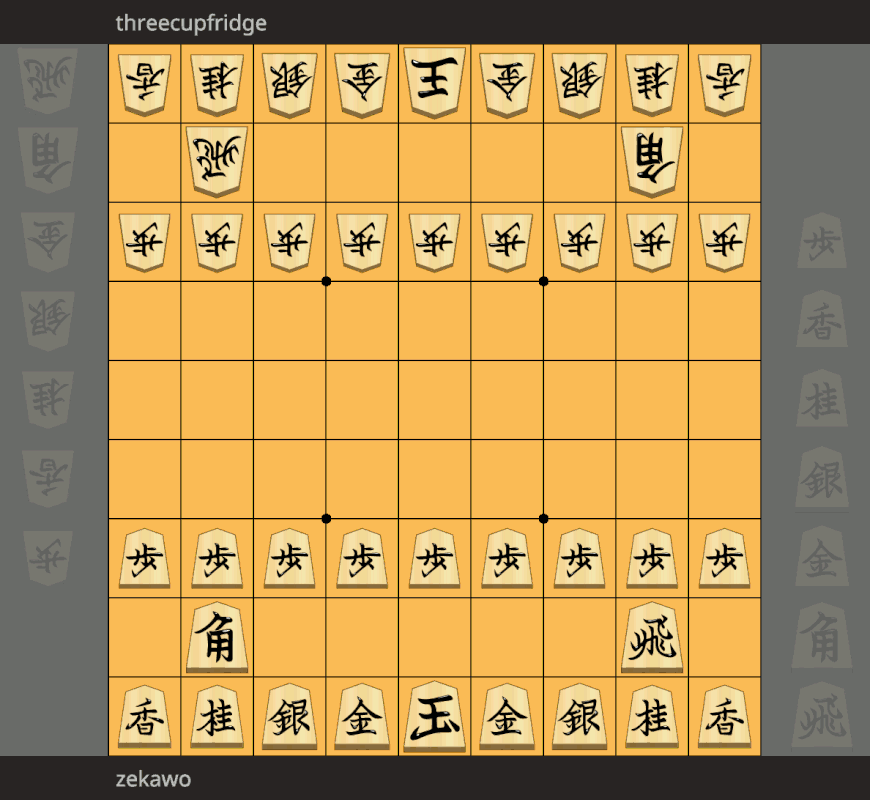Screen dimensions: 870x800
Task: Select the bottom silver (銀) left of the gold
Action: [x=290, y=717]
